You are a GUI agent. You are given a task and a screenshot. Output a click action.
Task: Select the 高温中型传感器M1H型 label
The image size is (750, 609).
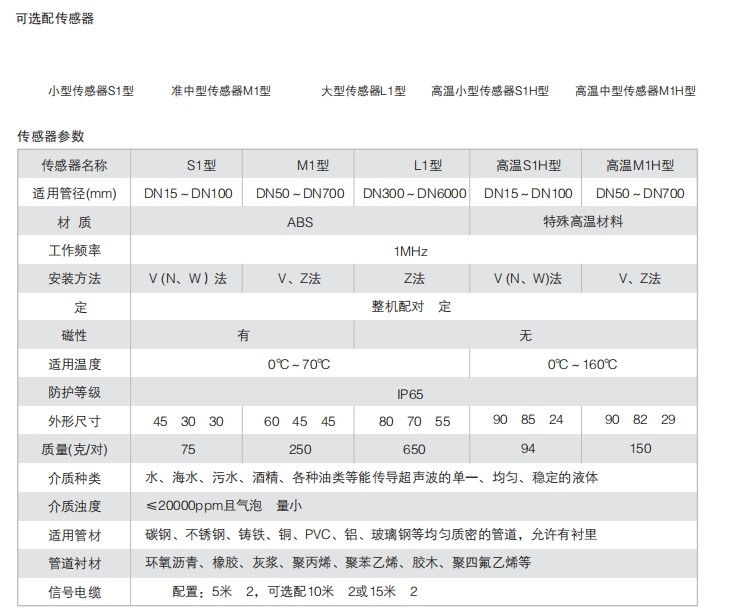pyautogui.click(x=635, y=91)
